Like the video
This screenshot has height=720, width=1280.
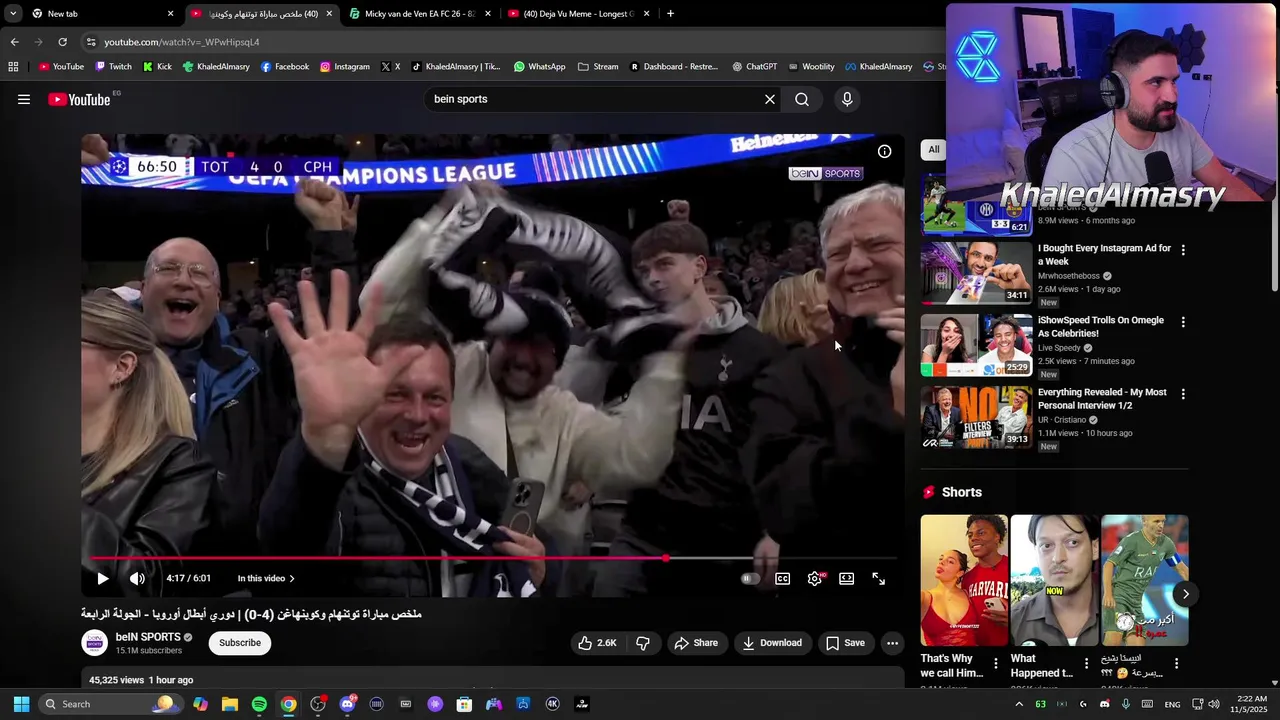[x=597, y=643]
